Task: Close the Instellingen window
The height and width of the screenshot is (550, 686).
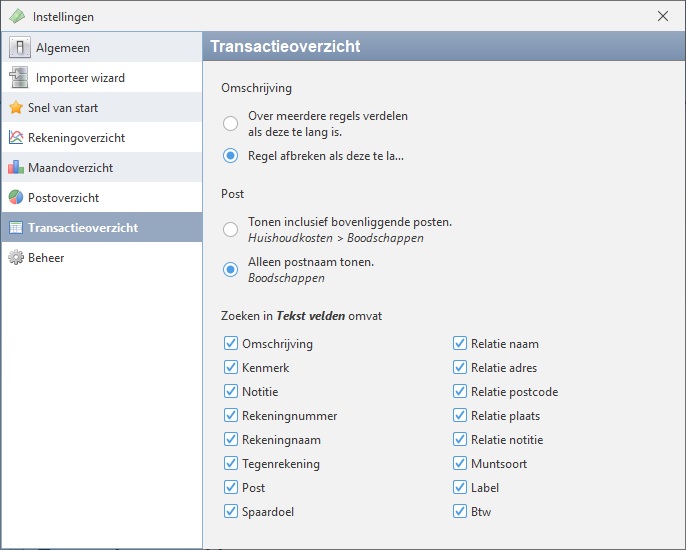Action: (x=663, y=16)
